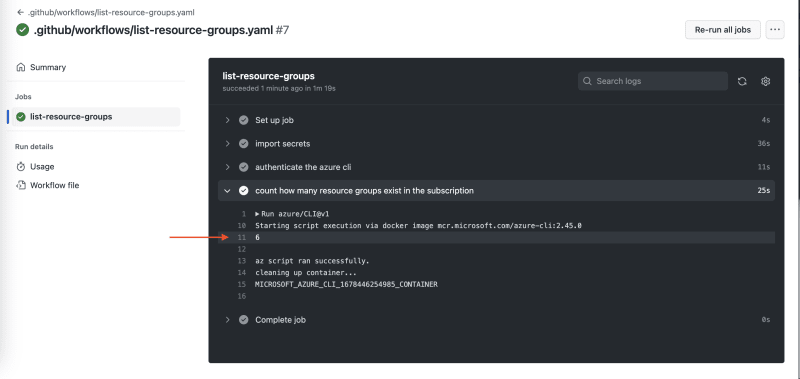Click the 11s duration of authenticate step
800x379 pixels.
[764, 167]
